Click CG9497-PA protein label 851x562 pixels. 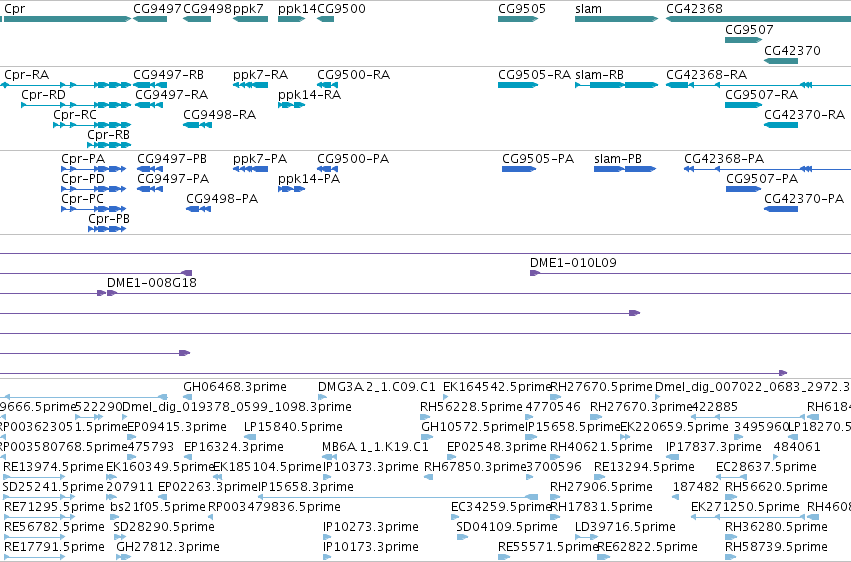pos(173,179)
